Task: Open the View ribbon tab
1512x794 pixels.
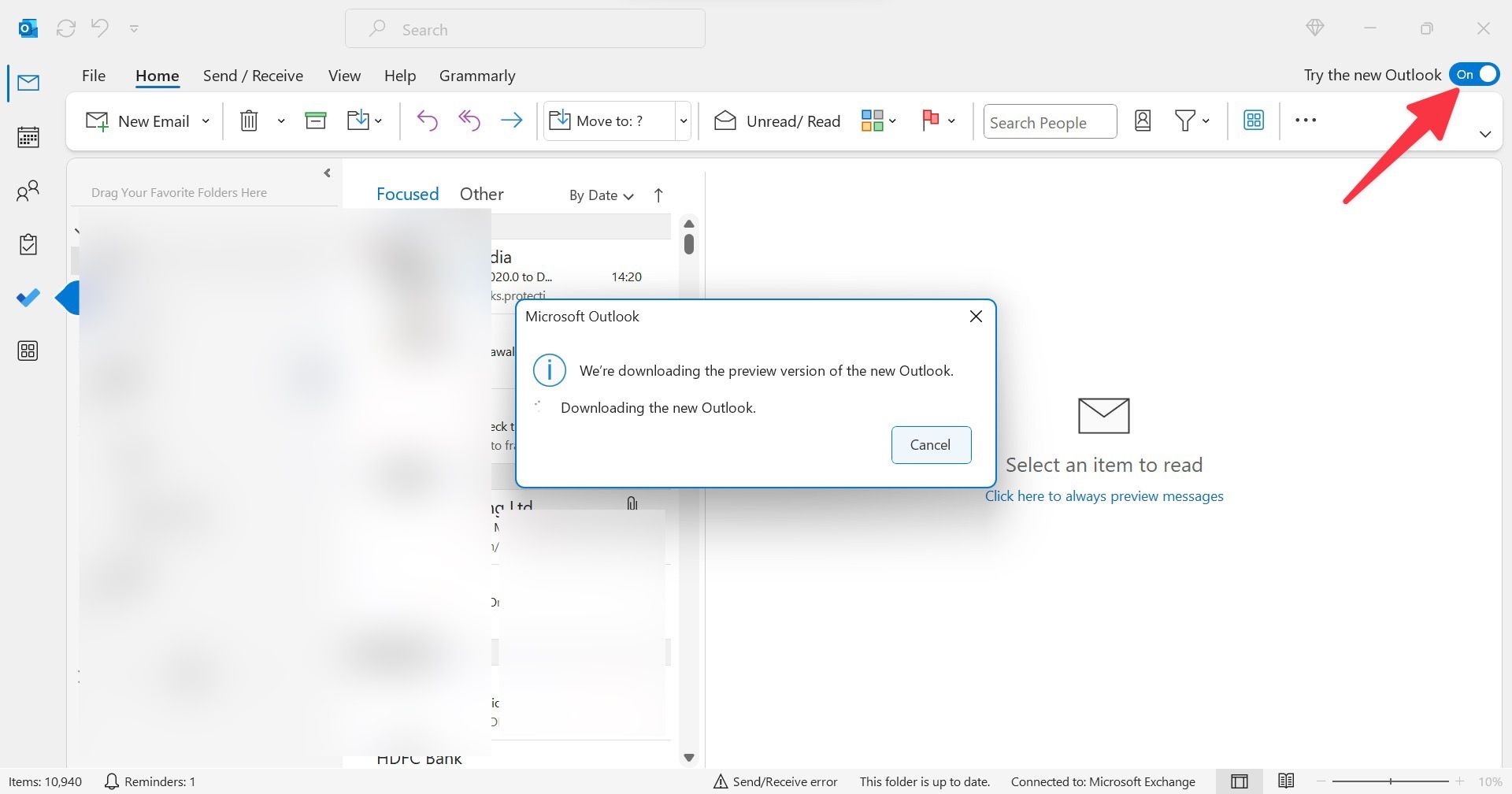Action: (x=344, y=76)
